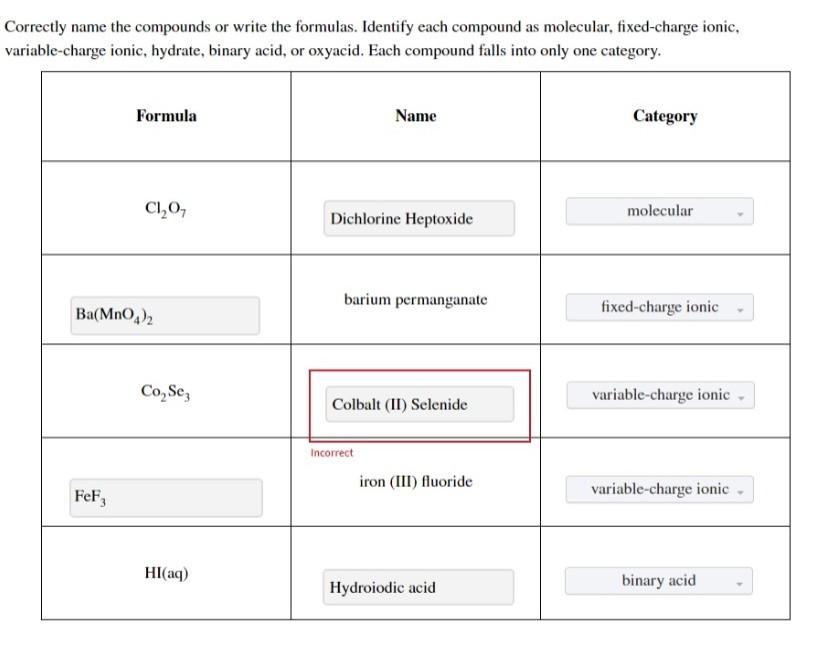Click the chevron icon beside Co2Se3's category
Viewport: 825px width, 647px height.
point(740,395)
